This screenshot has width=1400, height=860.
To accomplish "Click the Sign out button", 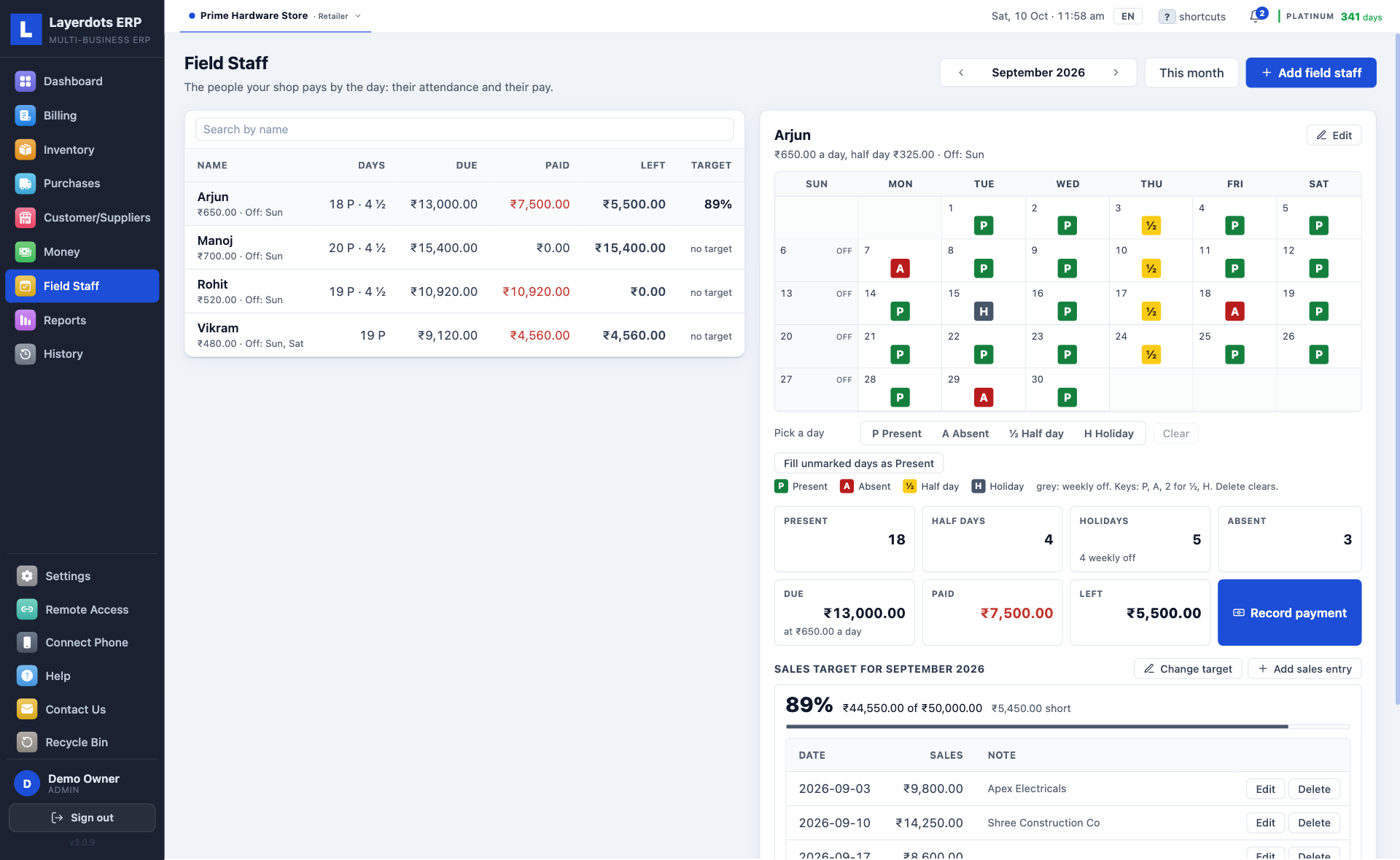I will pyautogui.click(x=82, y=818).
